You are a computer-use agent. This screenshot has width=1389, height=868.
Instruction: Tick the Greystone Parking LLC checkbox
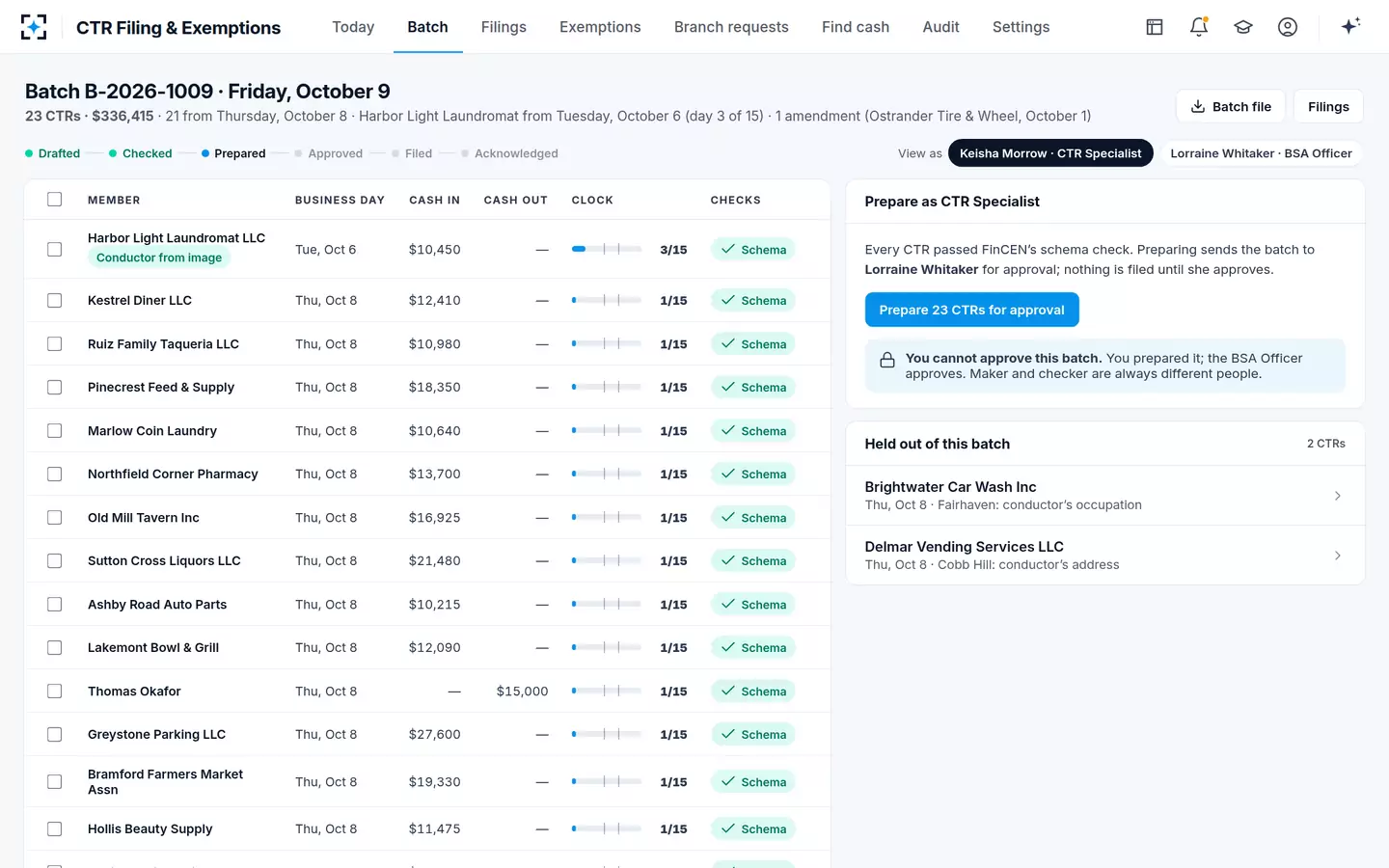[x=55, y=735]
